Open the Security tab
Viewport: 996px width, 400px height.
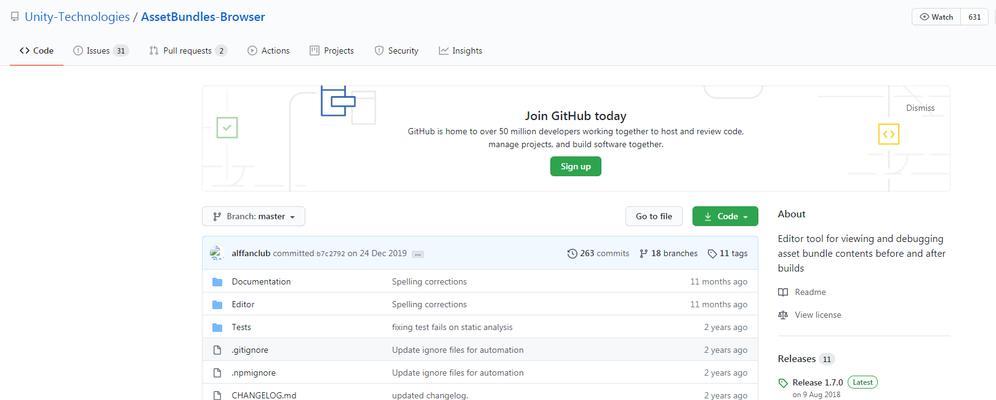[x=396, y=51]
